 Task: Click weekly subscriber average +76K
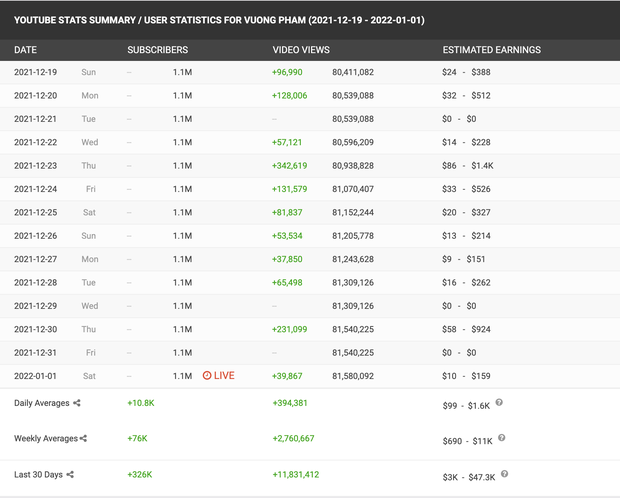coord(137,438)
